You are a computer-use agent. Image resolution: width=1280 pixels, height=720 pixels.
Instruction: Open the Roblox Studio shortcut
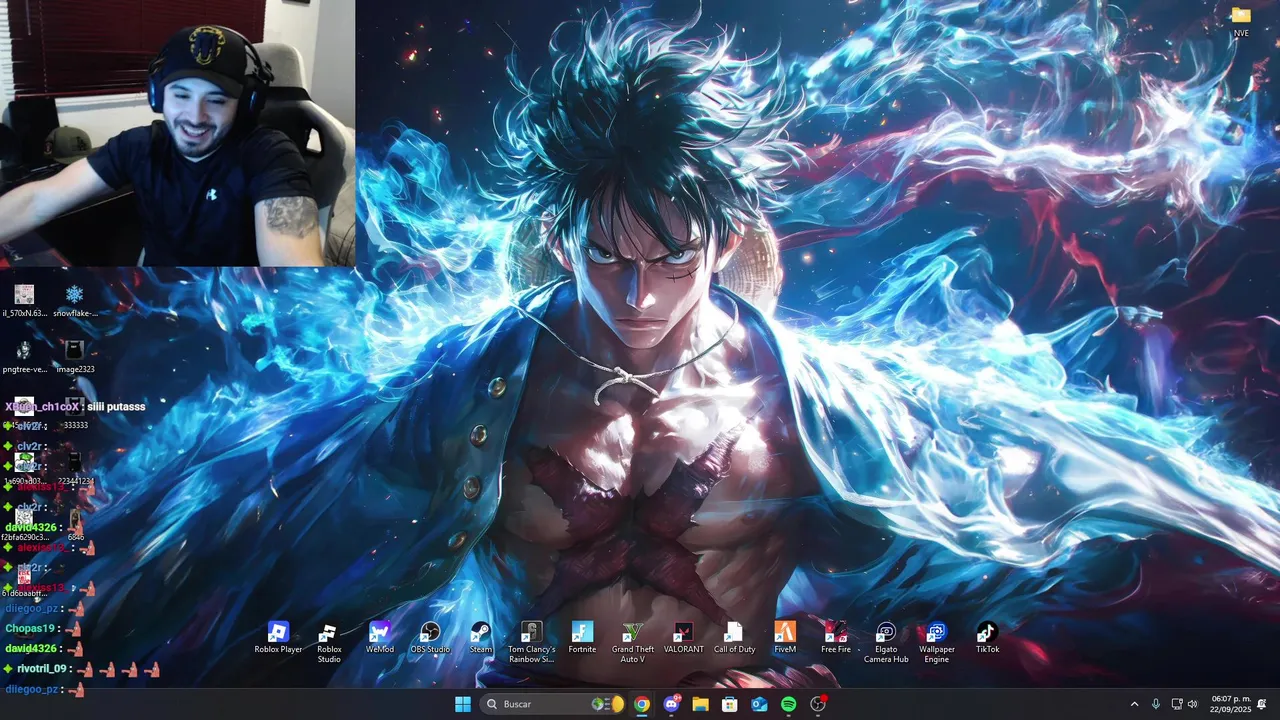329,642
